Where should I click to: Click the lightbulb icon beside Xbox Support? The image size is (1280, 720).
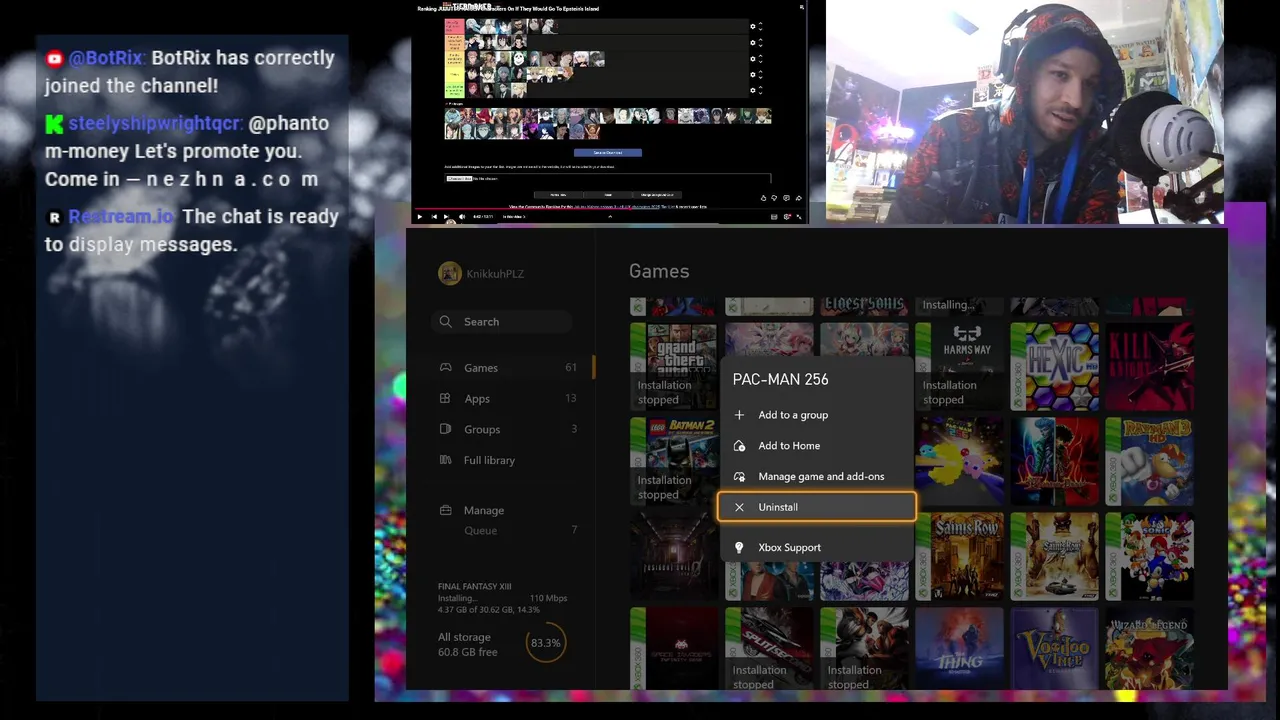coord(739,548)
